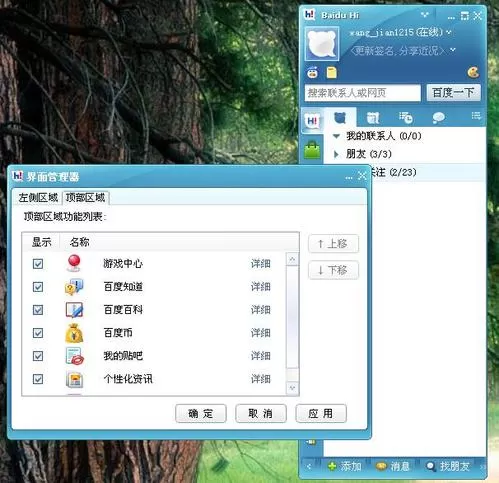Open 详细 link for 个性化资讯
The height and width of the screenshot is (483, 499).
[x=261, y=379]
